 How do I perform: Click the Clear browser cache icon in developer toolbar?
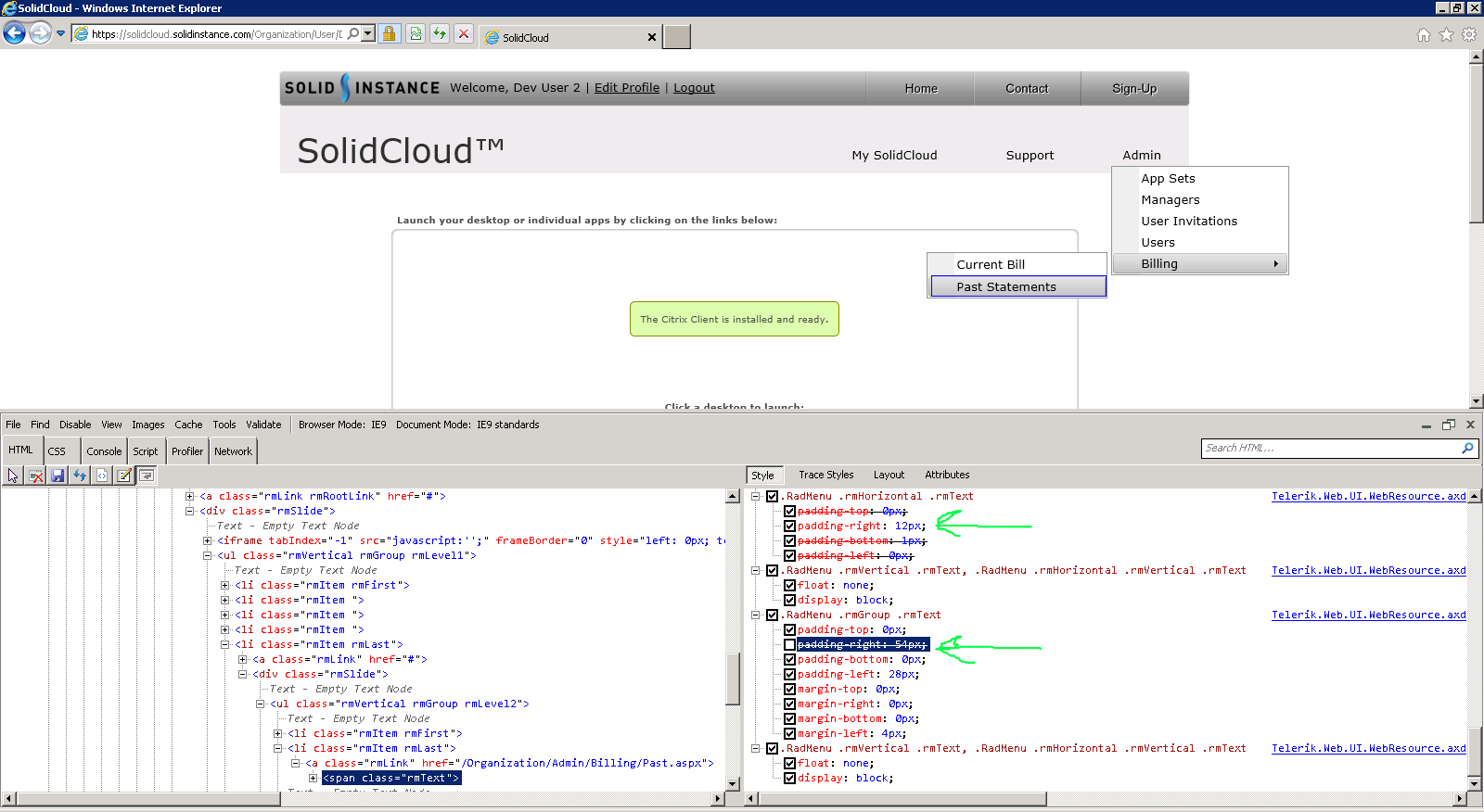coord(35,476)
